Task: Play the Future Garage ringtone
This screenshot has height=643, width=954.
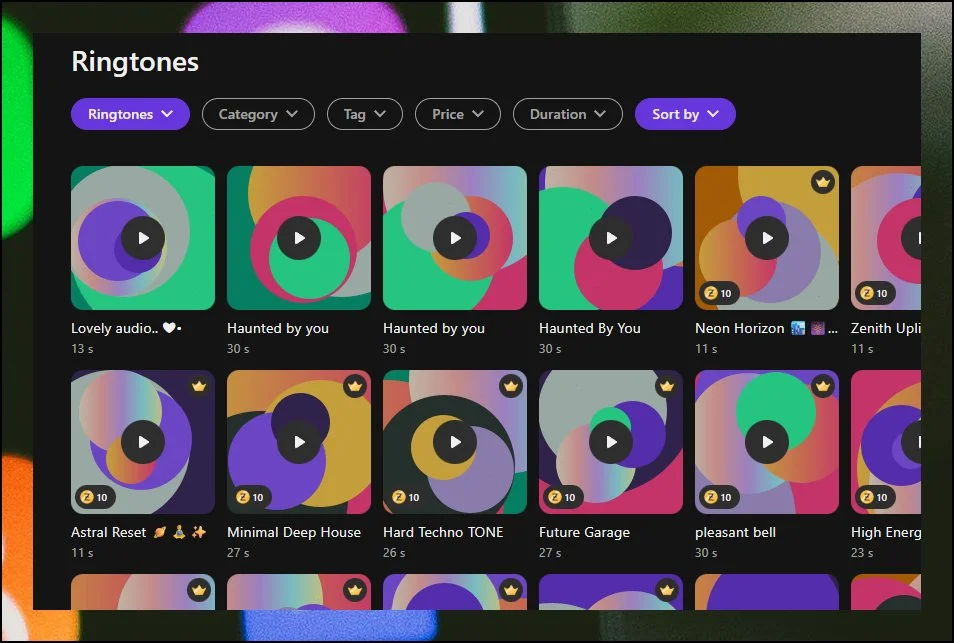Action: point(611,442)
